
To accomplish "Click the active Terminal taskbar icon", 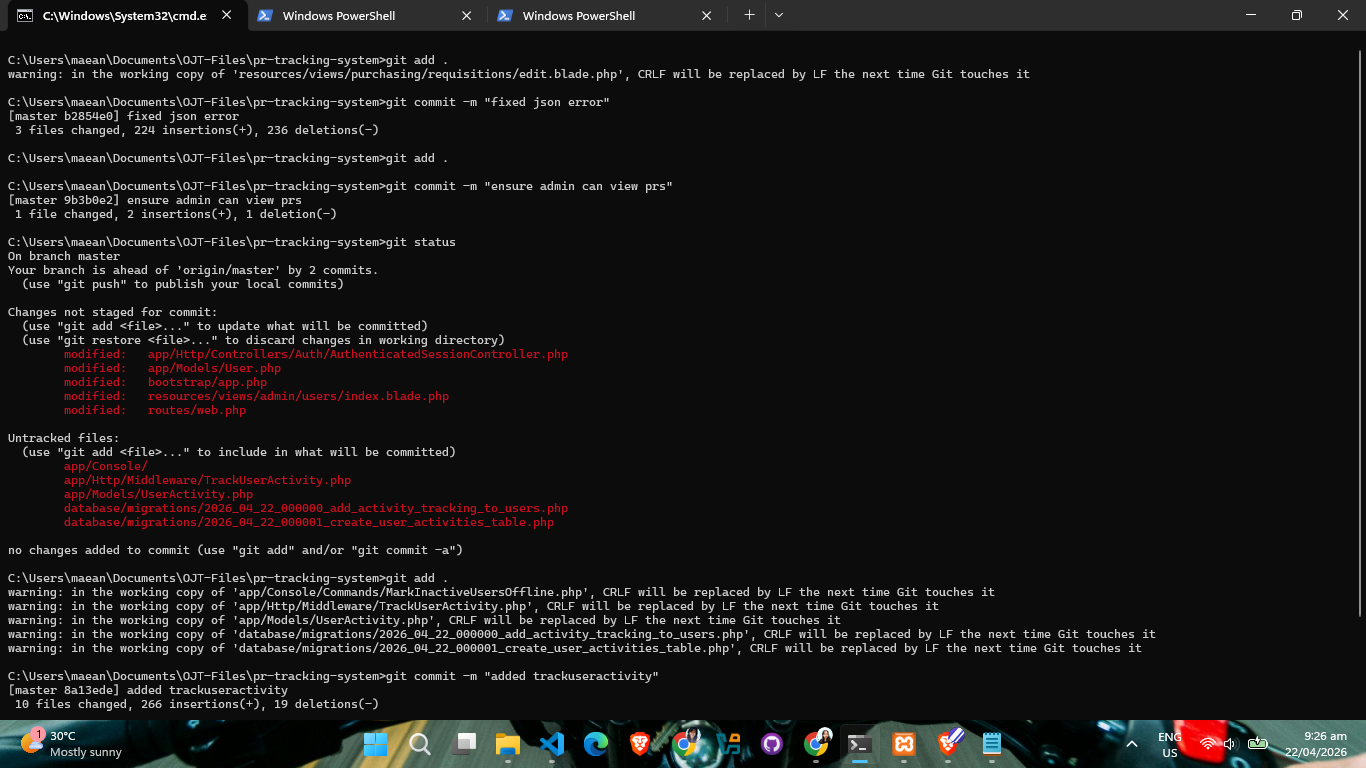I will pyautogui.click(x=859, y=744).
